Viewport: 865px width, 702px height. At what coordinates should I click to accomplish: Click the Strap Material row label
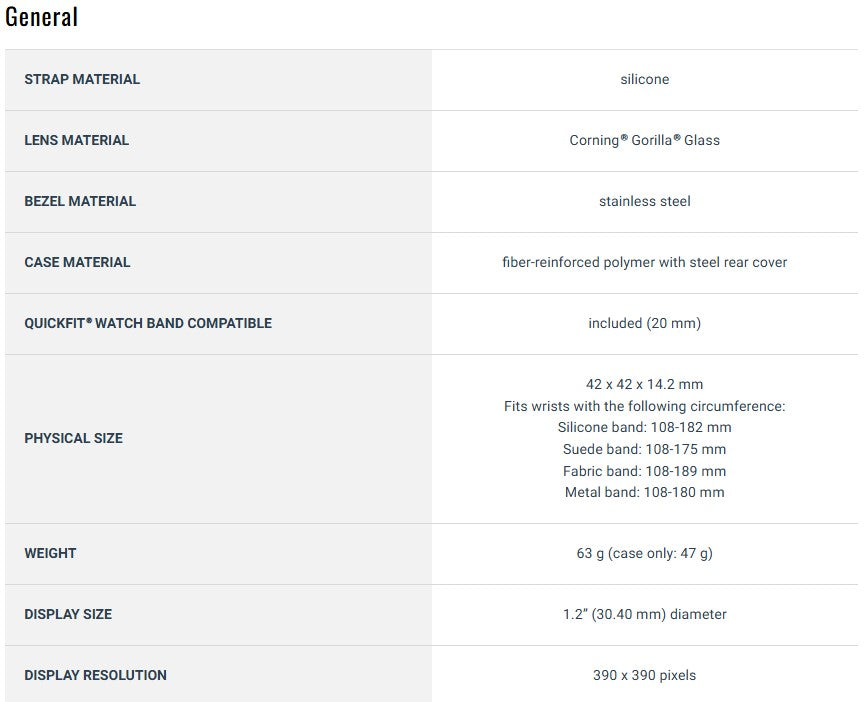[x=82, y=79]
